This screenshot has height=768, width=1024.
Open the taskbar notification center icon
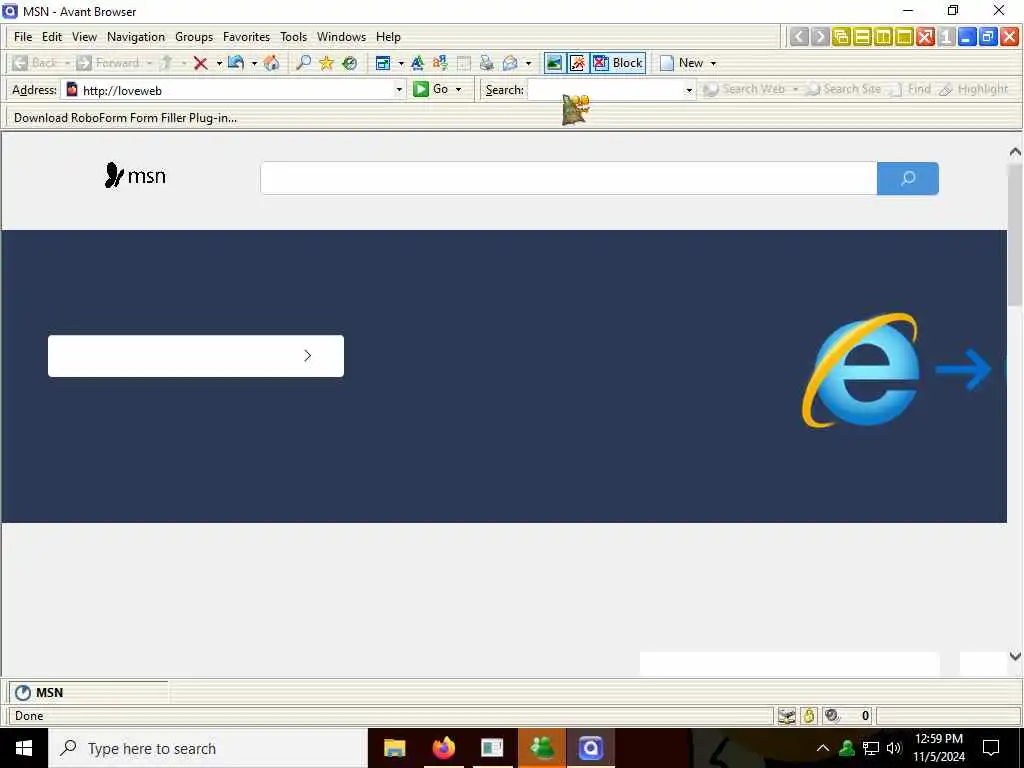tap(991, 748)
